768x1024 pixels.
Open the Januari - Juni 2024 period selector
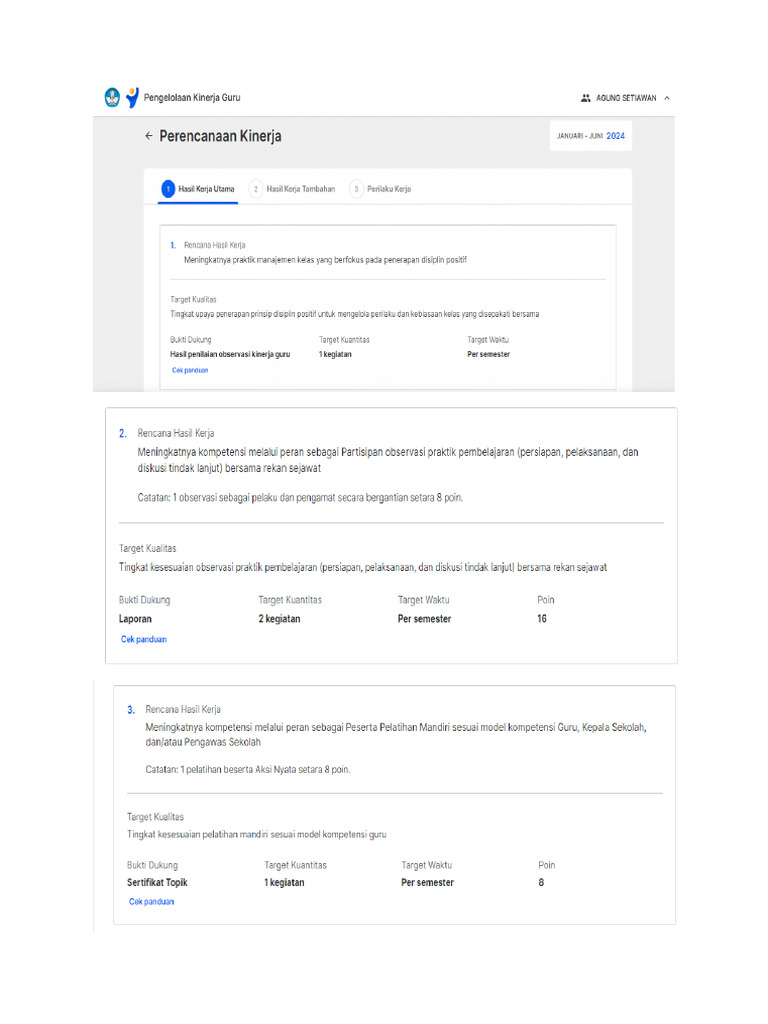(591, 136)
